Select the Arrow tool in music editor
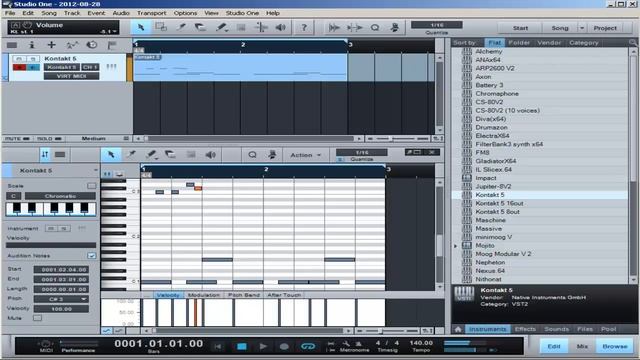 111,154
